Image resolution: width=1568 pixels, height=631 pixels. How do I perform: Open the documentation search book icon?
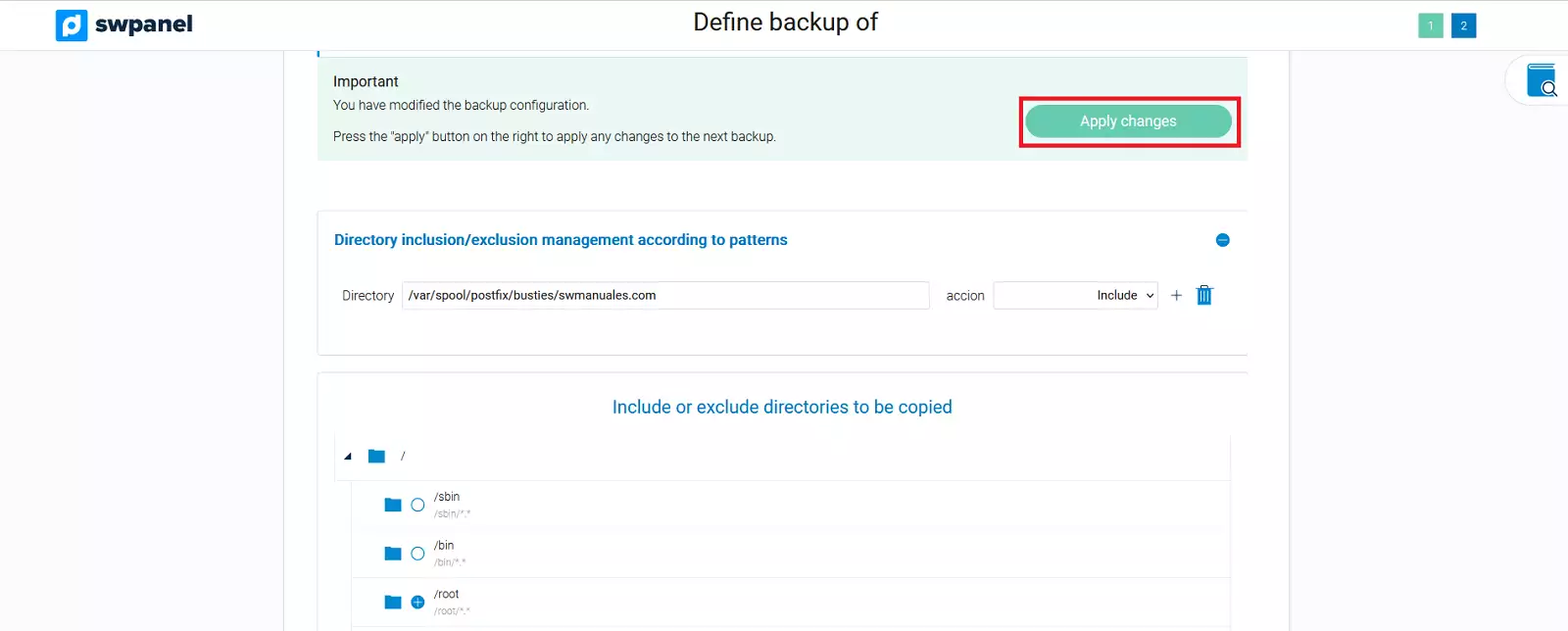point(1542,80)
